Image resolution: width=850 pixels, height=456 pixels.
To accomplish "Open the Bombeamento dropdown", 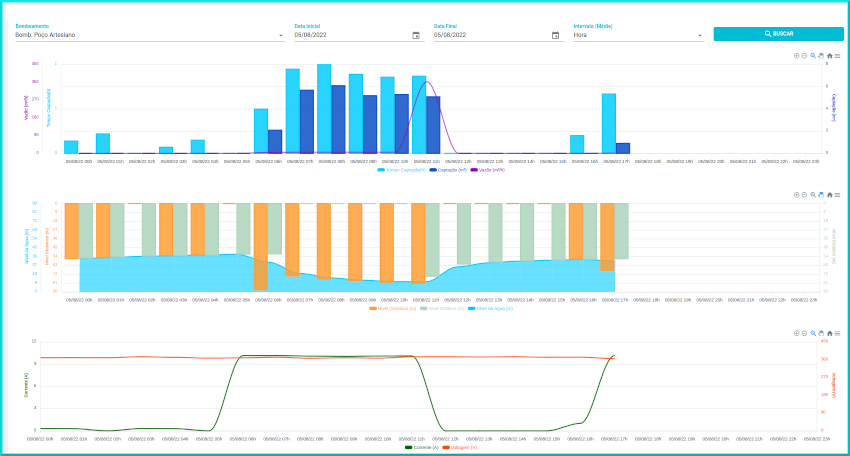I will [150, 35].
